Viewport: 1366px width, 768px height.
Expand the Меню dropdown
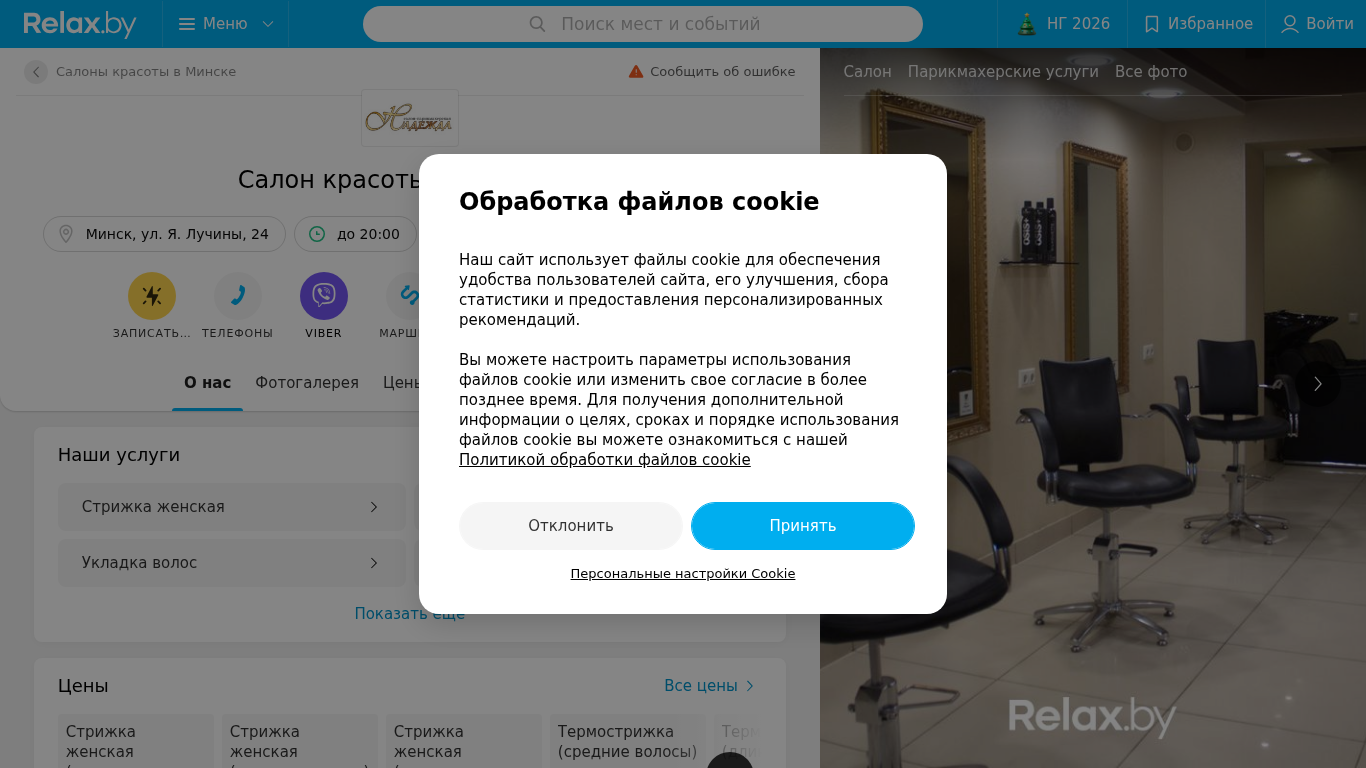point(226,24)
